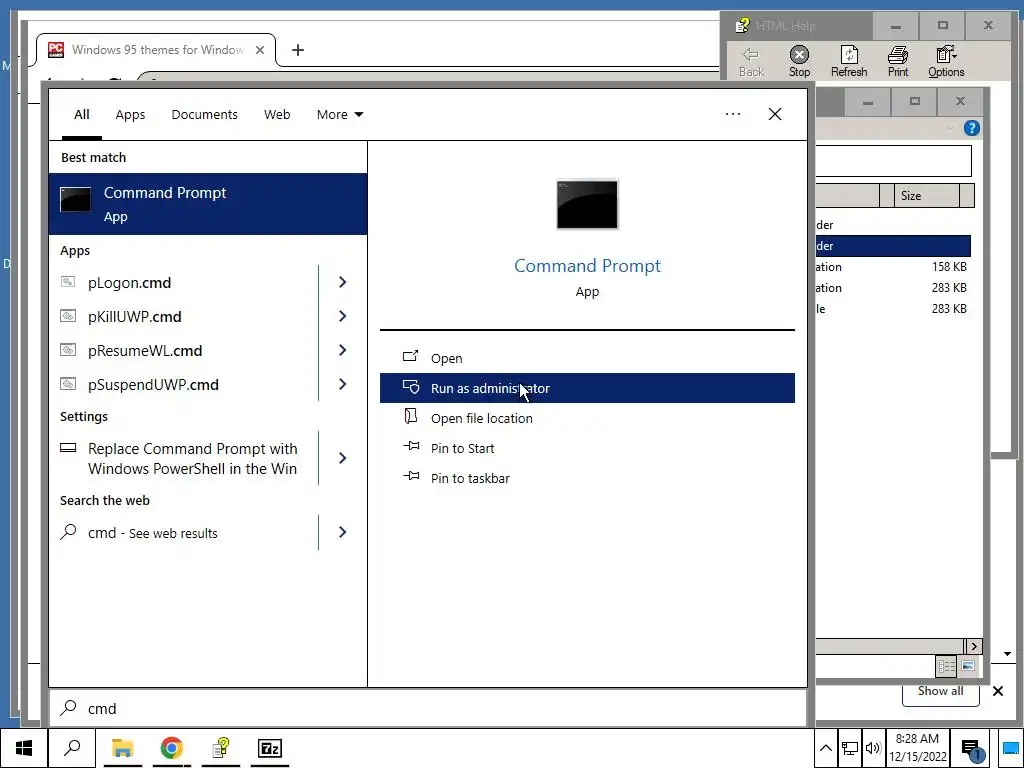This screenshot has height=768, width=1024.
Task: Choose Run as administrator
Action: [x=587, y=388]
